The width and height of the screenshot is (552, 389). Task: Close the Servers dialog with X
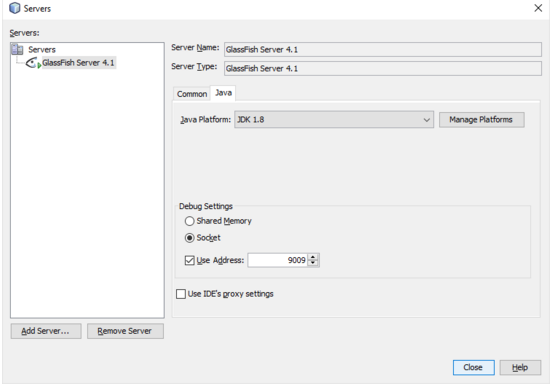pyautogui.click(x=538, y=8)
